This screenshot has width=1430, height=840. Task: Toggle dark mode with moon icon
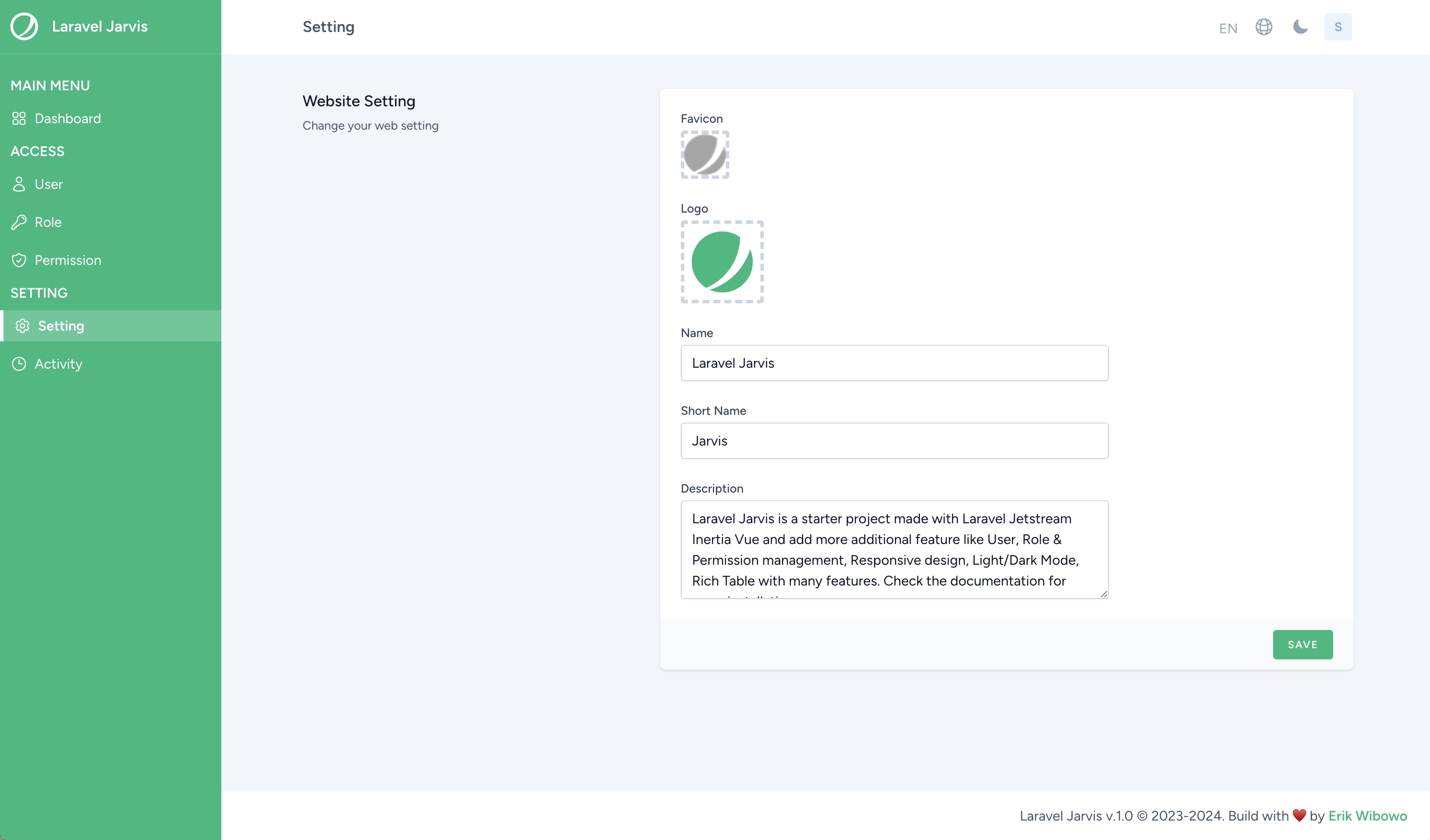click(1300, 27)
